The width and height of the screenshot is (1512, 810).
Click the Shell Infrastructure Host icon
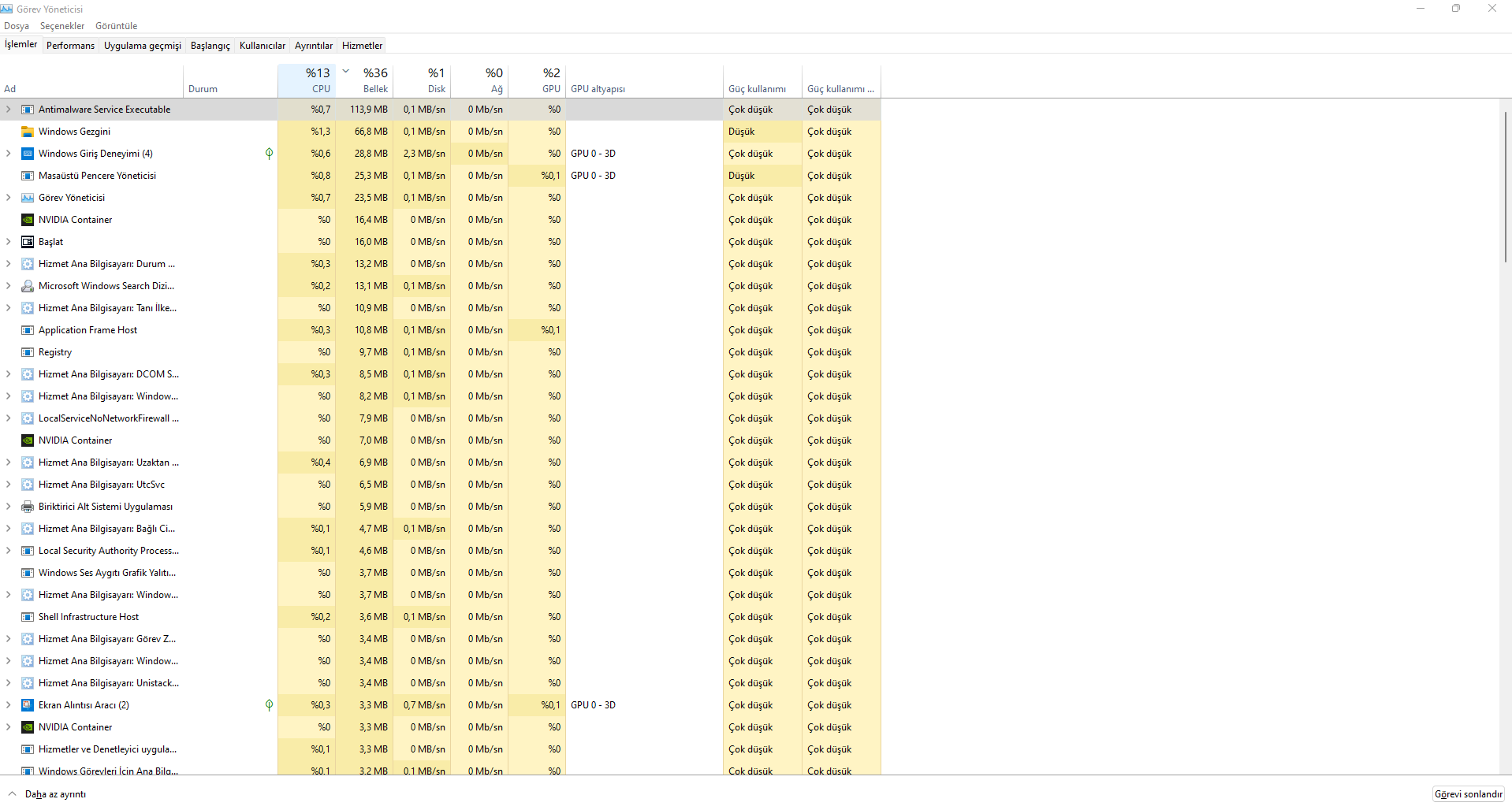pyautogui.click(x=28, y=617)
